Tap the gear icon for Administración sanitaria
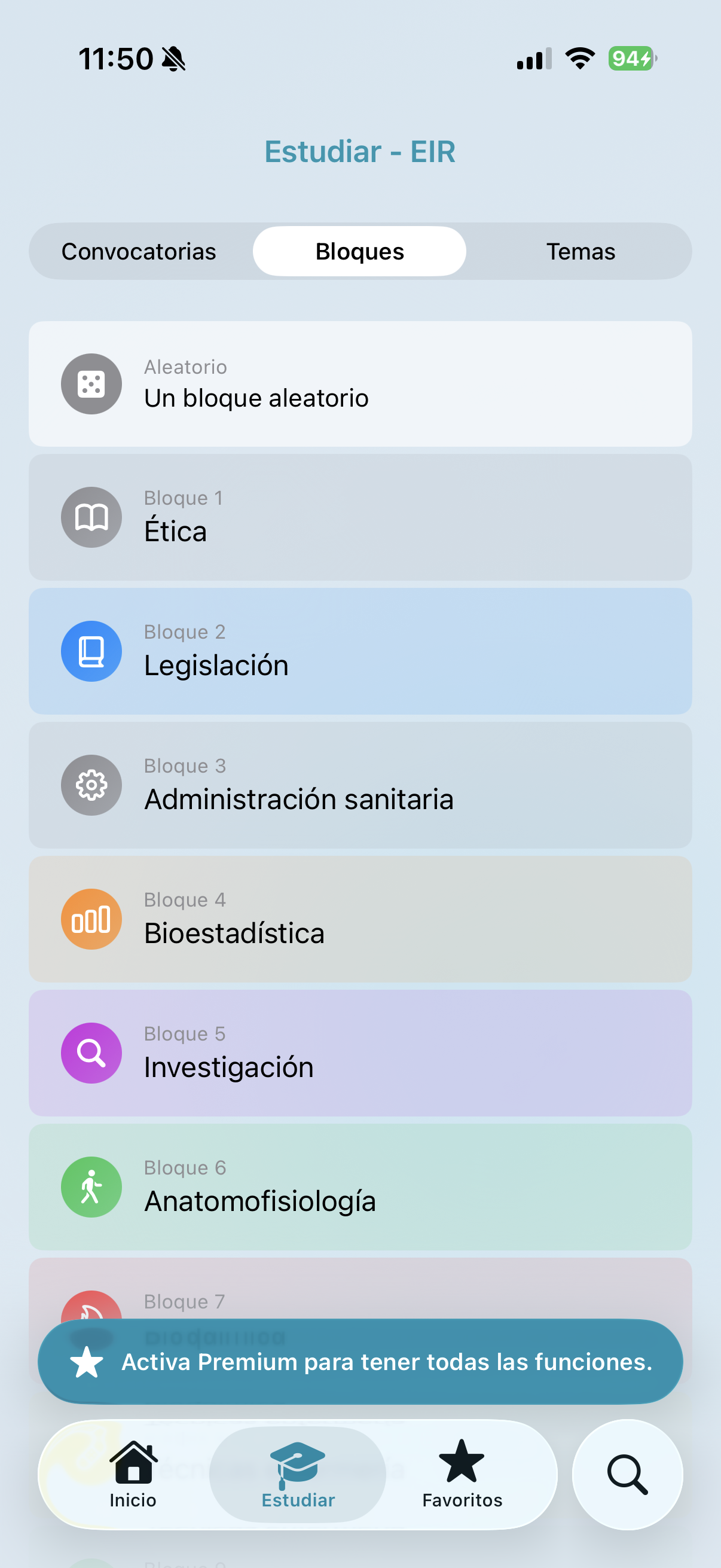 (x=91, y=785)
